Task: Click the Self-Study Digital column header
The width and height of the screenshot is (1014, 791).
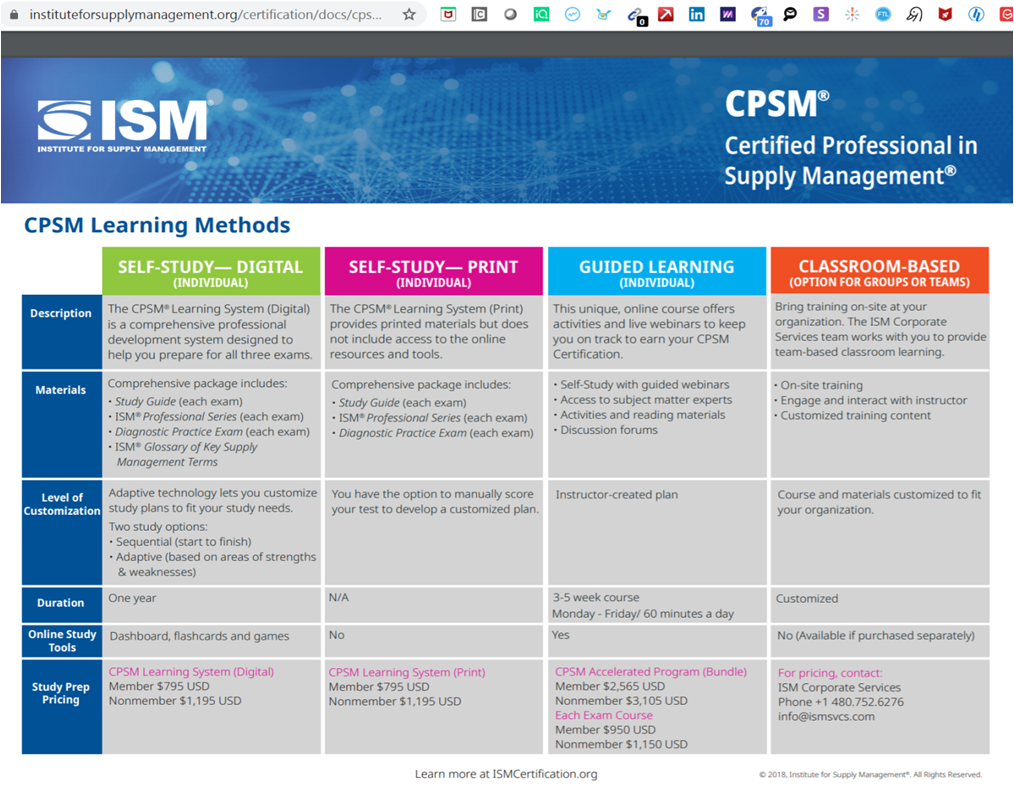Action: click(211, 271)
